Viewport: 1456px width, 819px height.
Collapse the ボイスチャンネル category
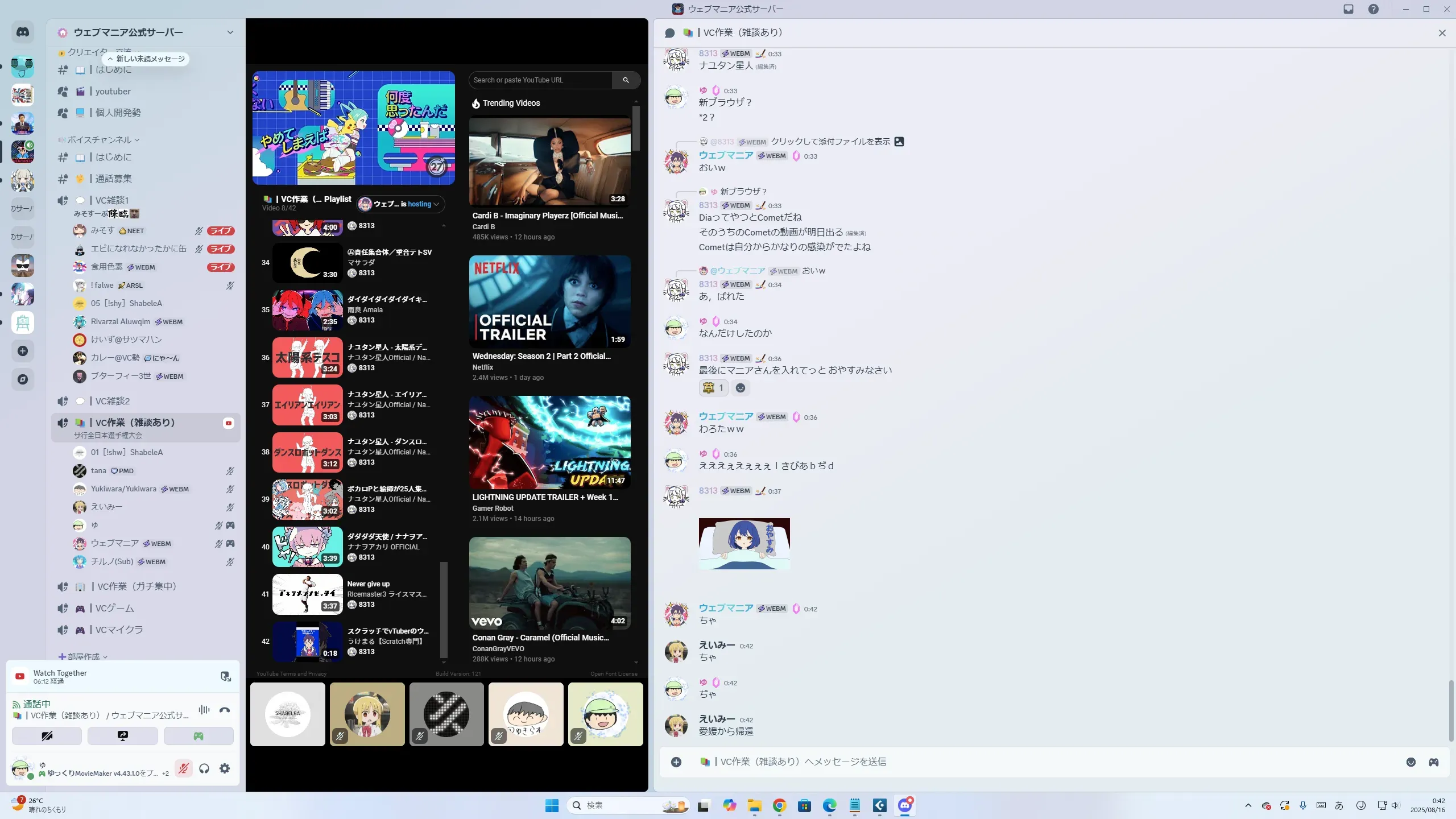click(x=100, y=140)
